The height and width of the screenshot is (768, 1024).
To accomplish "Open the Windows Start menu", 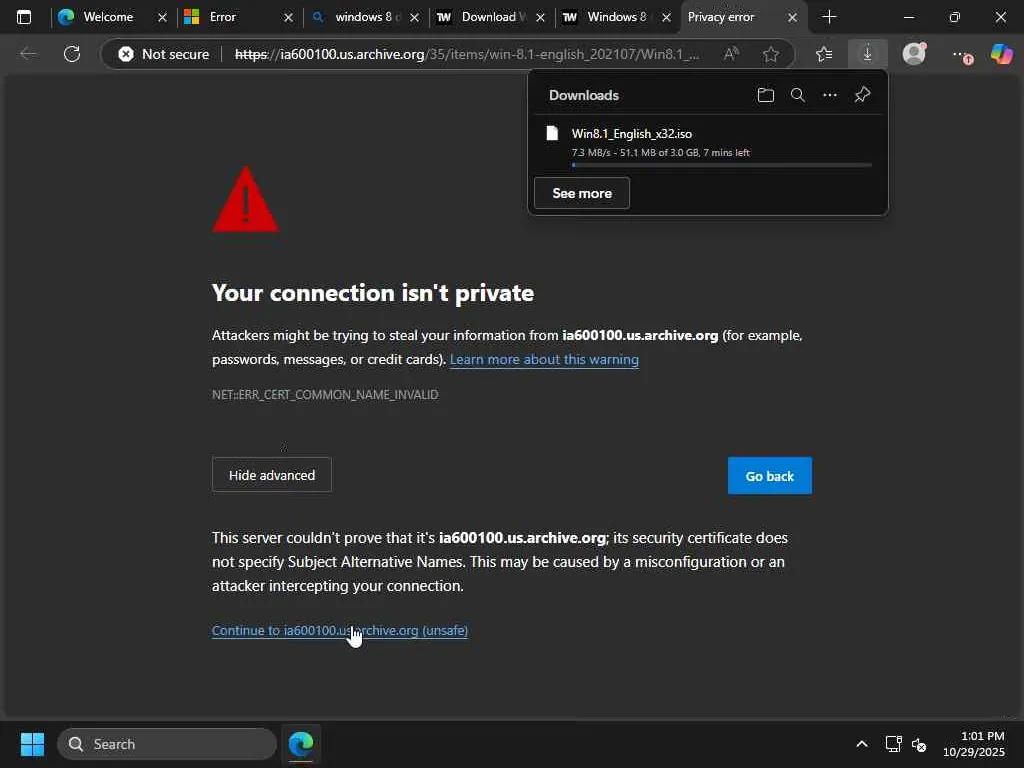I will coord(32,744).
